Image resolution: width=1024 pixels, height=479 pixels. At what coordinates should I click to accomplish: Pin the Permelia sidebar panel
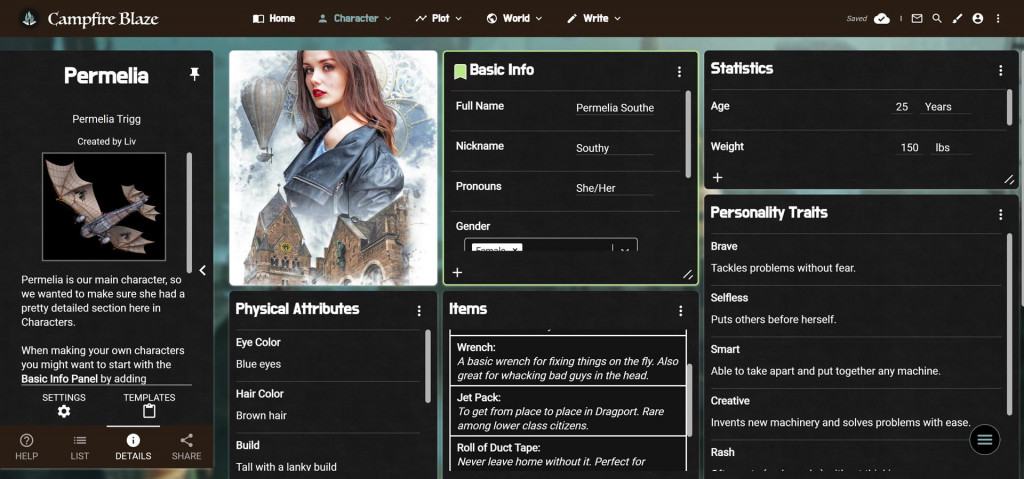pos(194,75)
